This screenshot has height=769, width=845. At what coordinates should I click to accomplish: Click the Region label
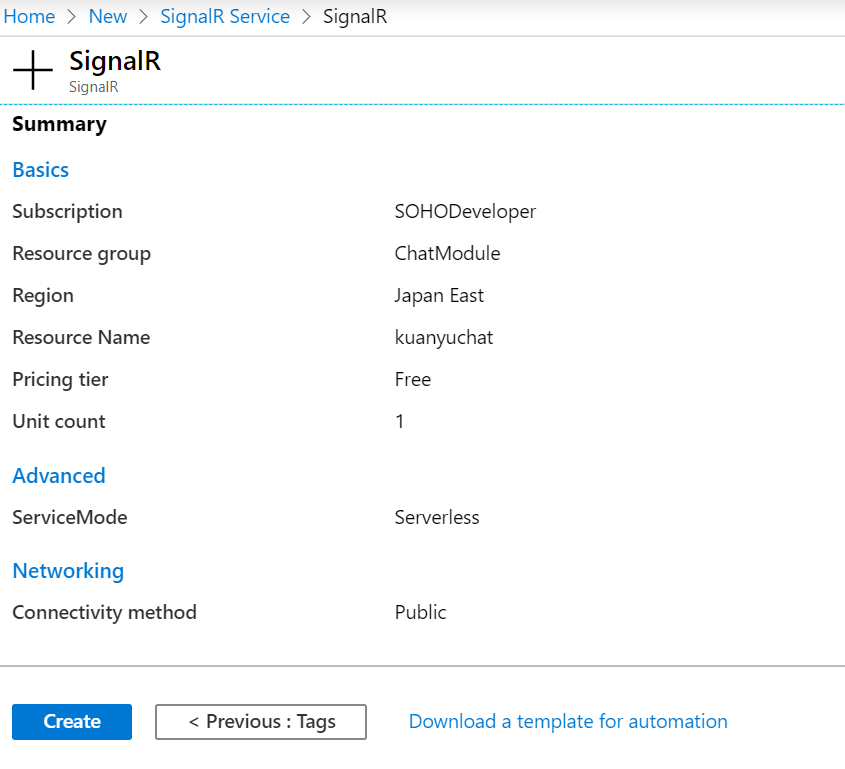point(43,296)
